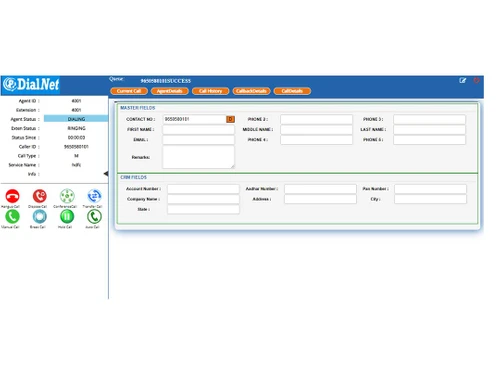Click the DIALING agent status value
The height and width of the screenshot is (375, 500).
[76, 119]
